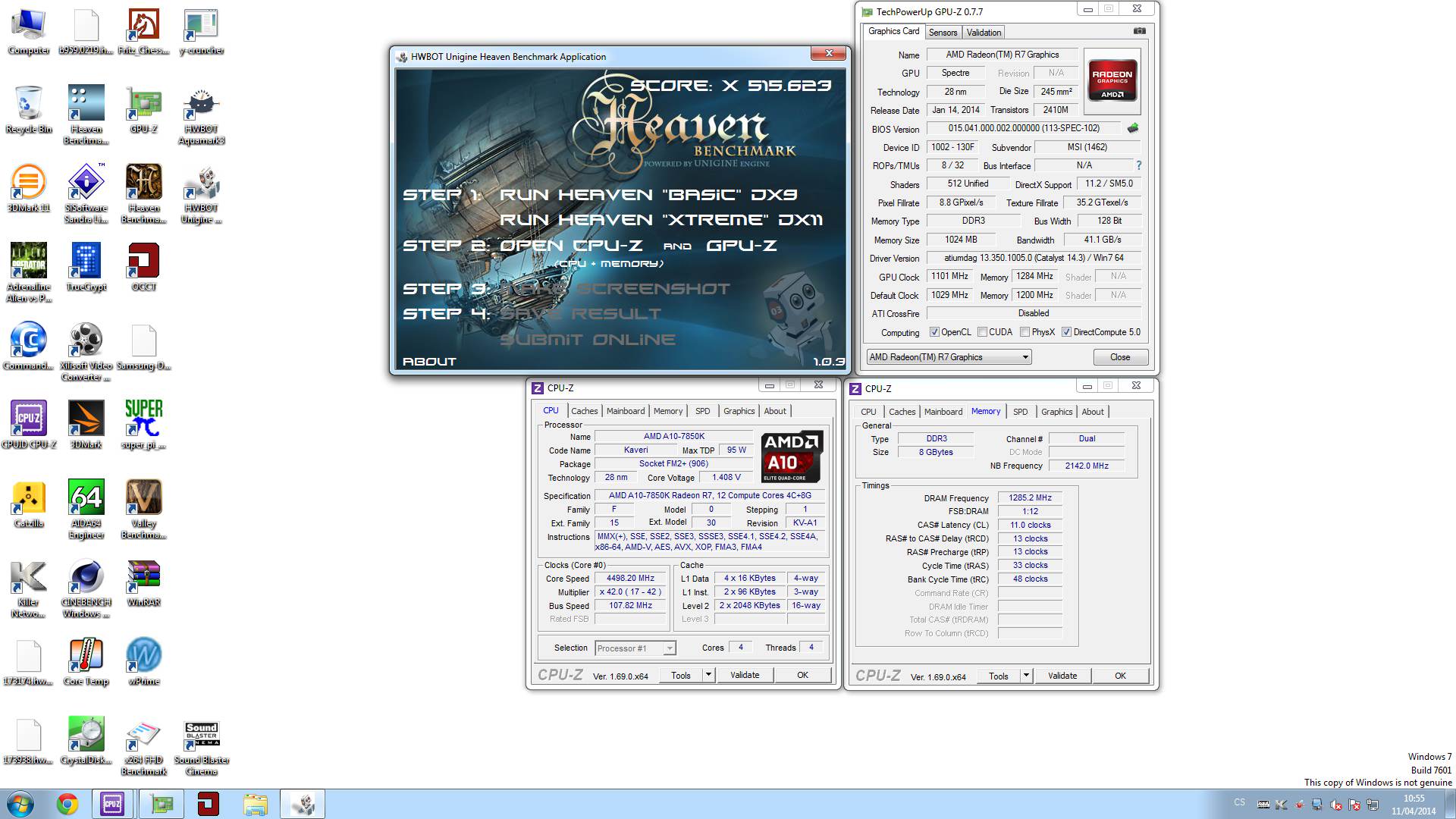Open Sound Blaster Cinema shortcut
Image resolution: width=1456 pixels, height=819 pixels.
click(x=202, y=746)
